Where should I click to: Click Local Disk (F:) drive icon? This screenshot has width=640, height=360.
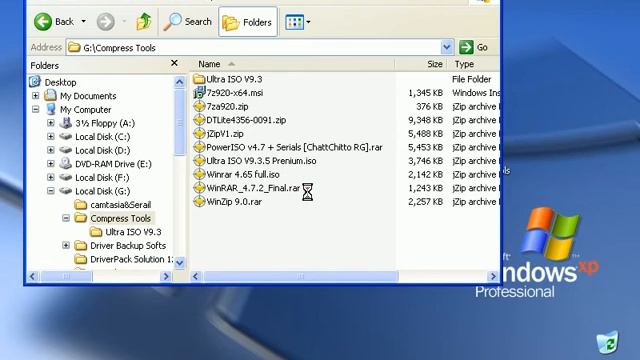pyautogui.click(x=66, y=177)
